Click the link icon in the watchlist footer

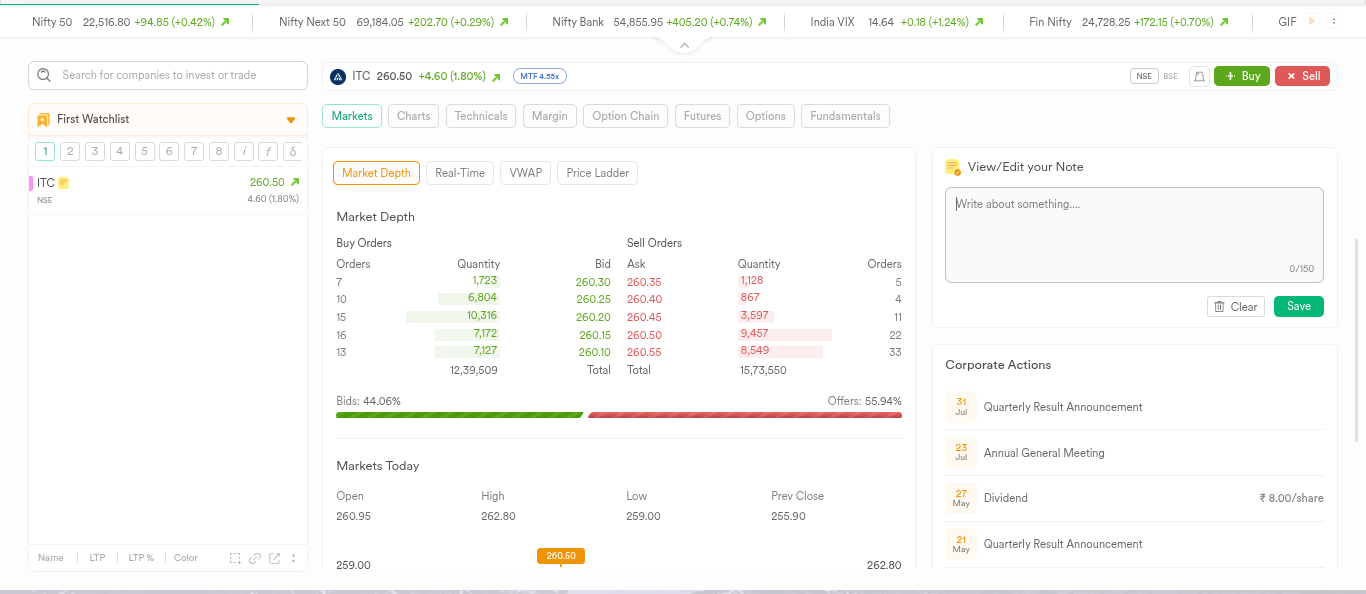coord(255,558)
